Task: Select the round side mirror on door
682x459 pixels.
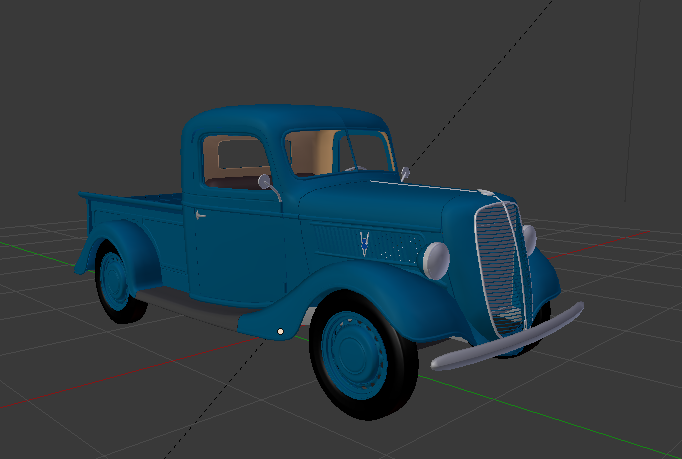Action: [264, 181]
